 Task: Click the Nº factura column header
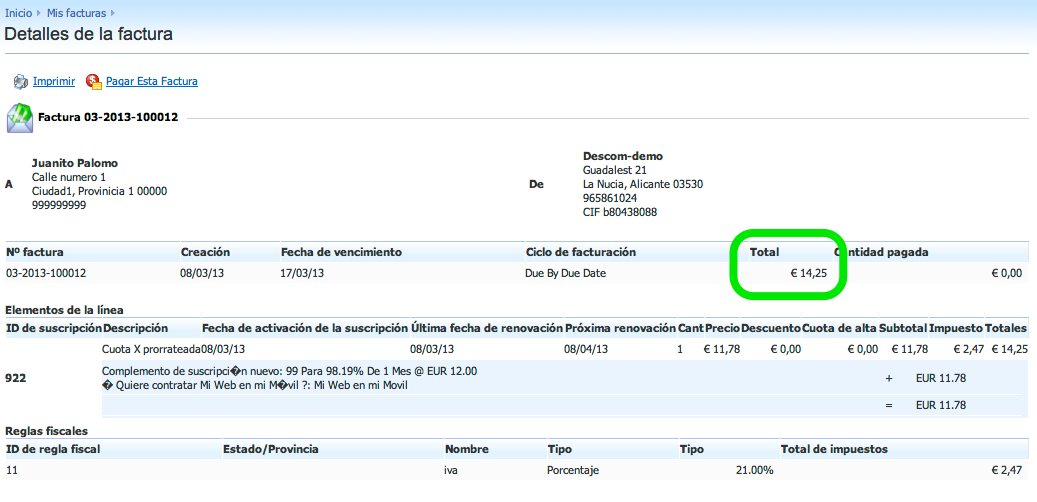pyautogui.click(x=35, y=252)
